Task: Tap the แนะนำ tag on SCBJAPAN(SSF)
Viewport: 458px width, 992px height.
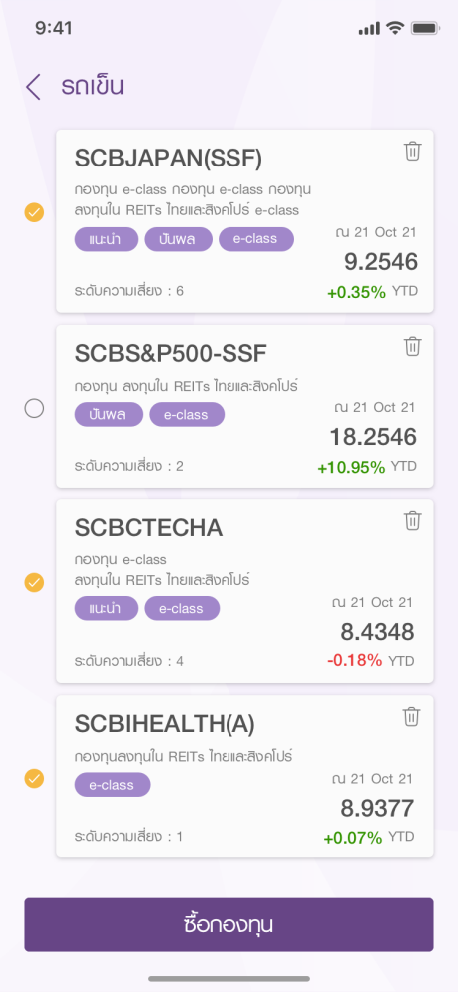Action: point(106,239)
